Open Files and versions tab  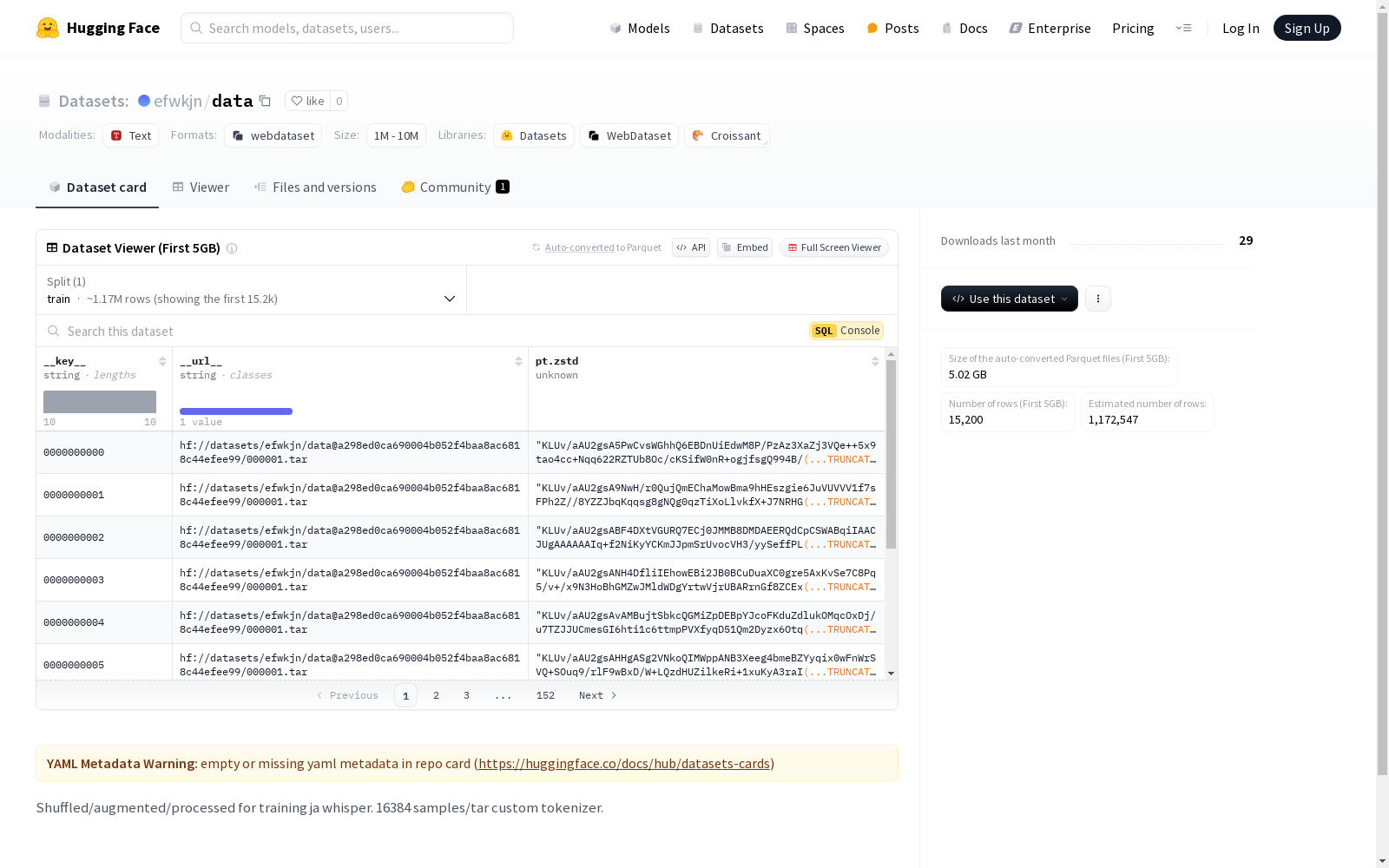315,187
